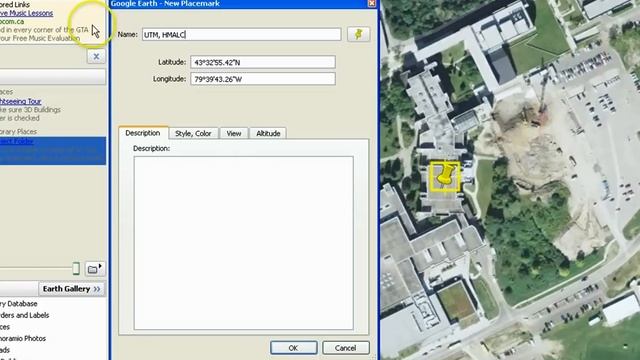Click the .com.ca sponsored link text

point(12,22)
